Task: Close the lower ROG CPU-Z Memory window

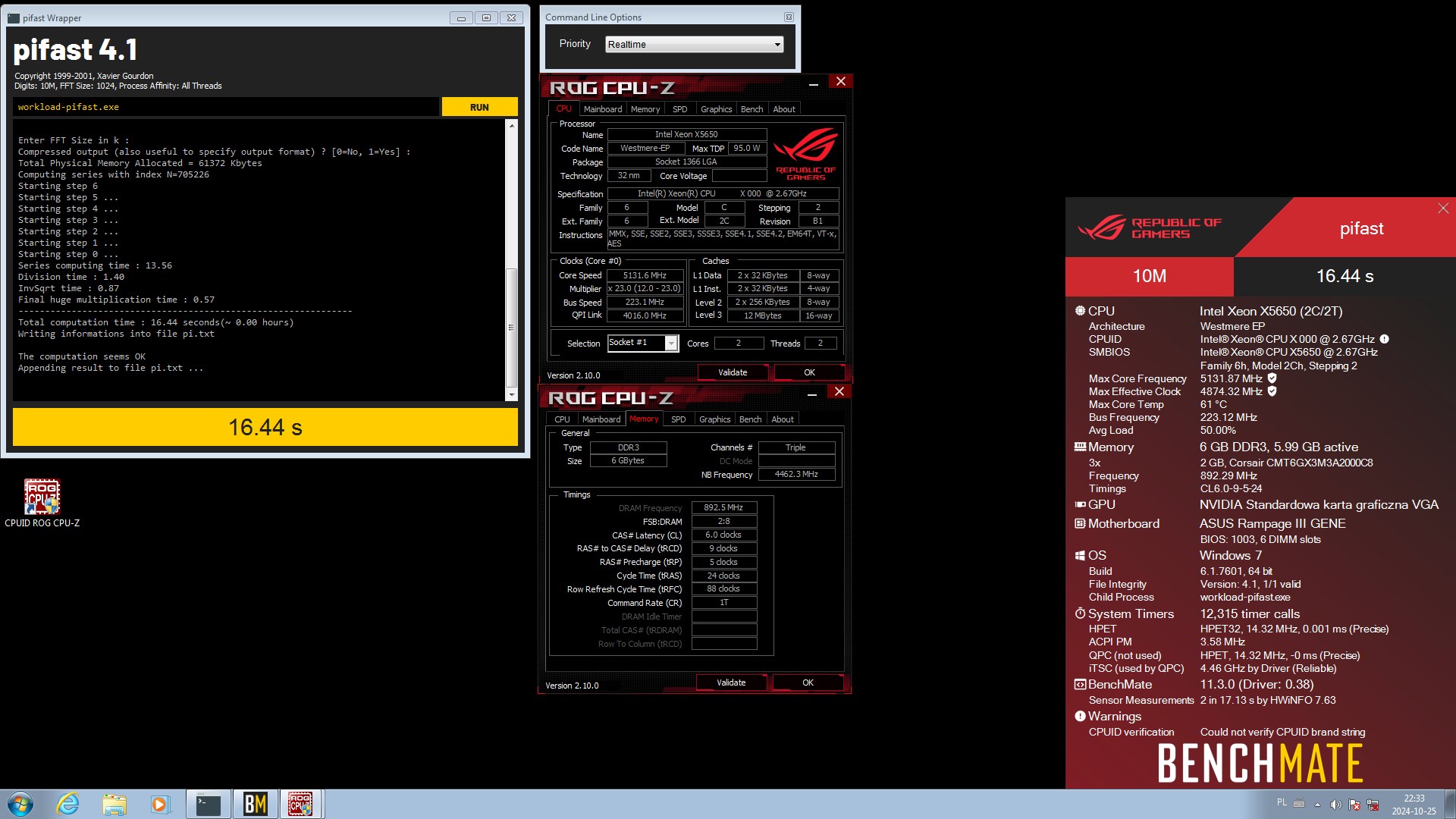Action: [839, 391]
